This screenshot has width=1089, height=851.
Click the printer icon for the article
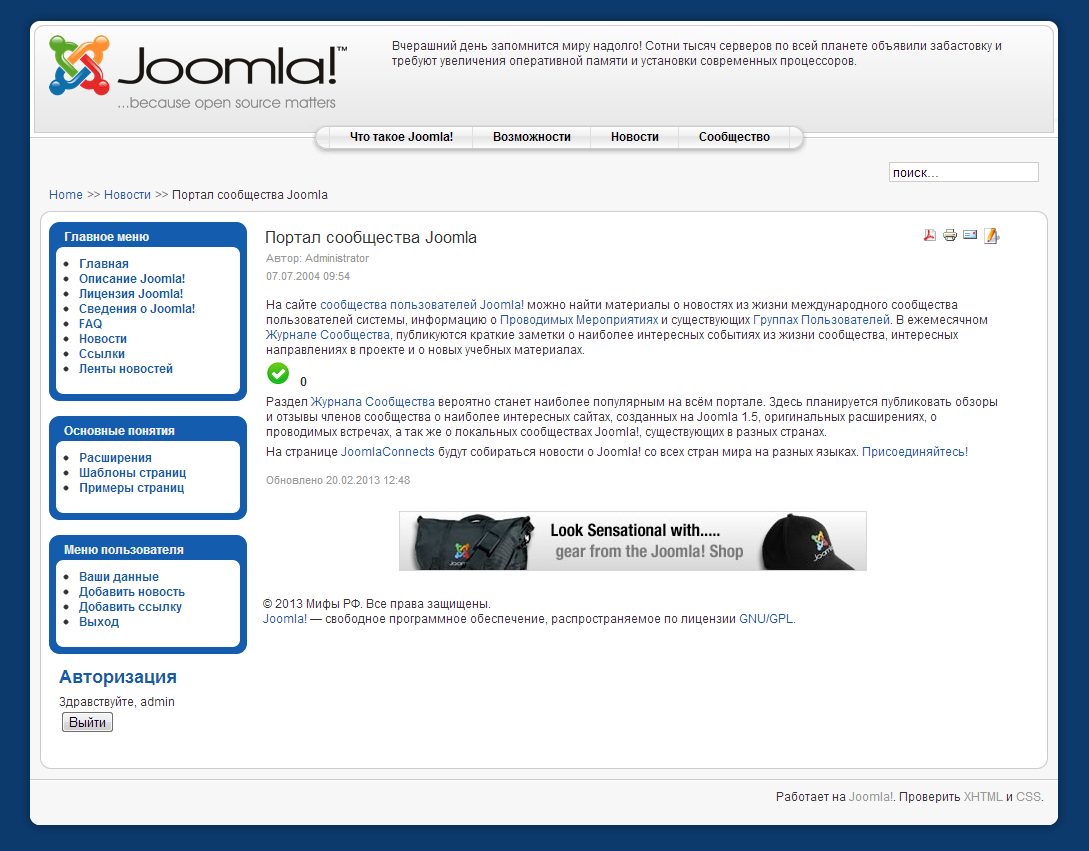[950, 236]
